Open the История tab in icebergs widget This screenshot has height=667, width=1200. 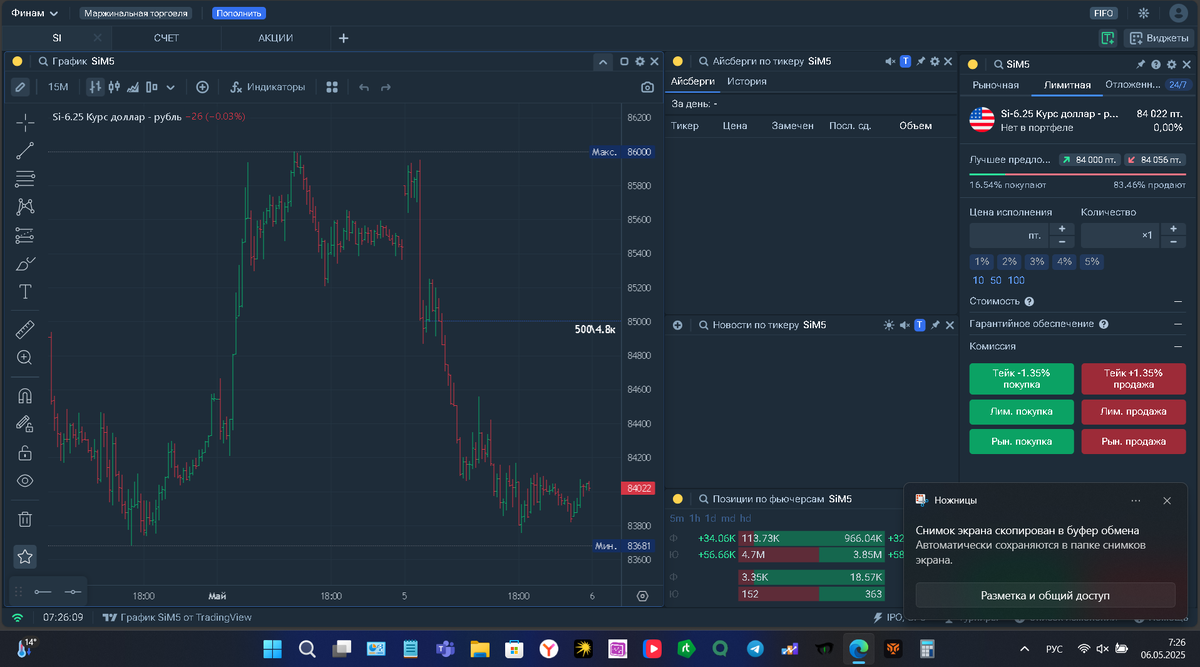tap(747, 81)
